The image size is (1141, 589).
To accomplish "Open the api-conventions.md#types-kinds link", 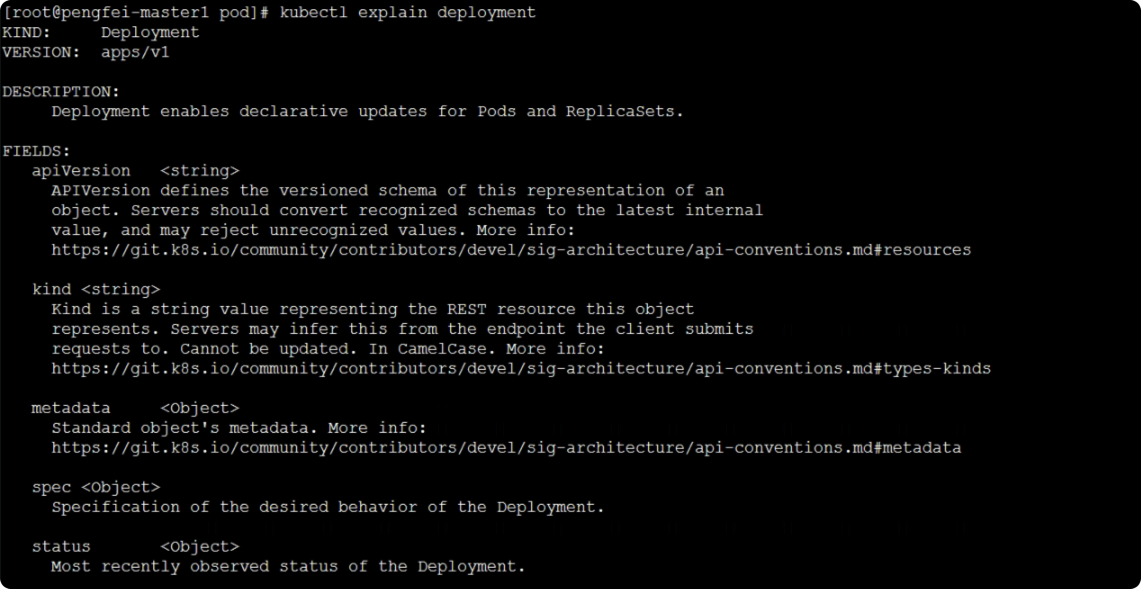I will point(521,368).
